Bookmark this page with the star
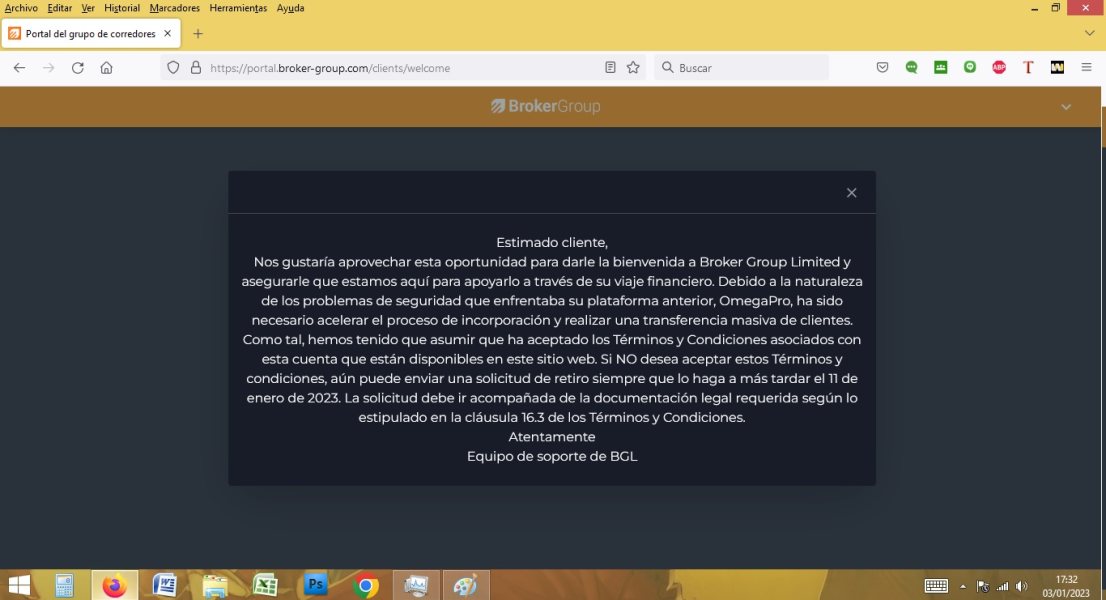 [633, 68]
